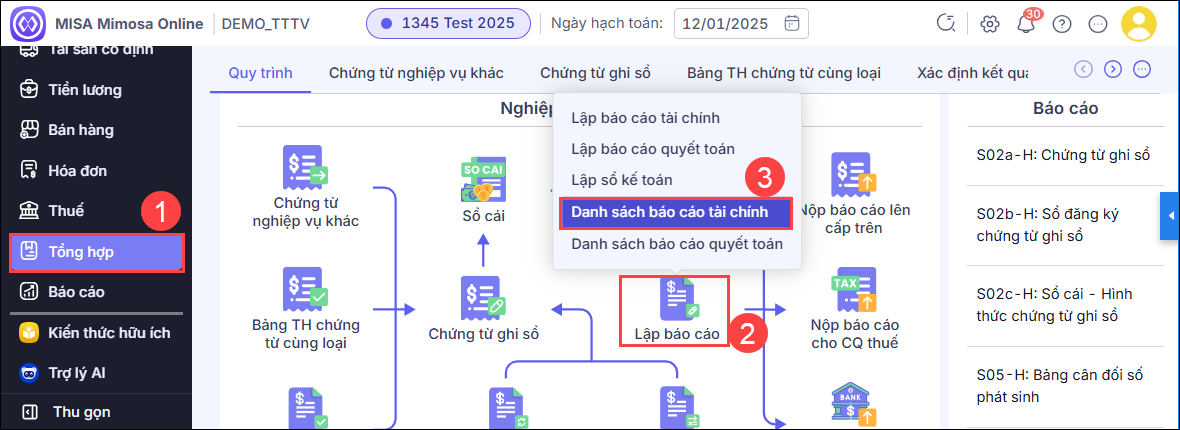Open the S05-H Bảng cân đối số phát sinh report
The image size is (1180, 430).
point(1057,385)
